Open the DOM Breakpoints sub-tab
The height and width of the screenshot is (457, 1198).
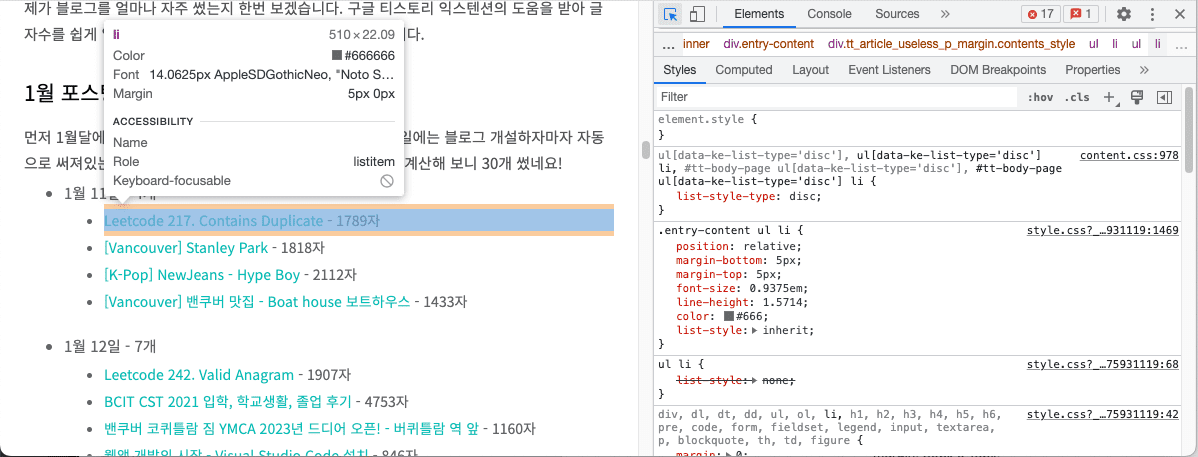click(x=998, y=70)
